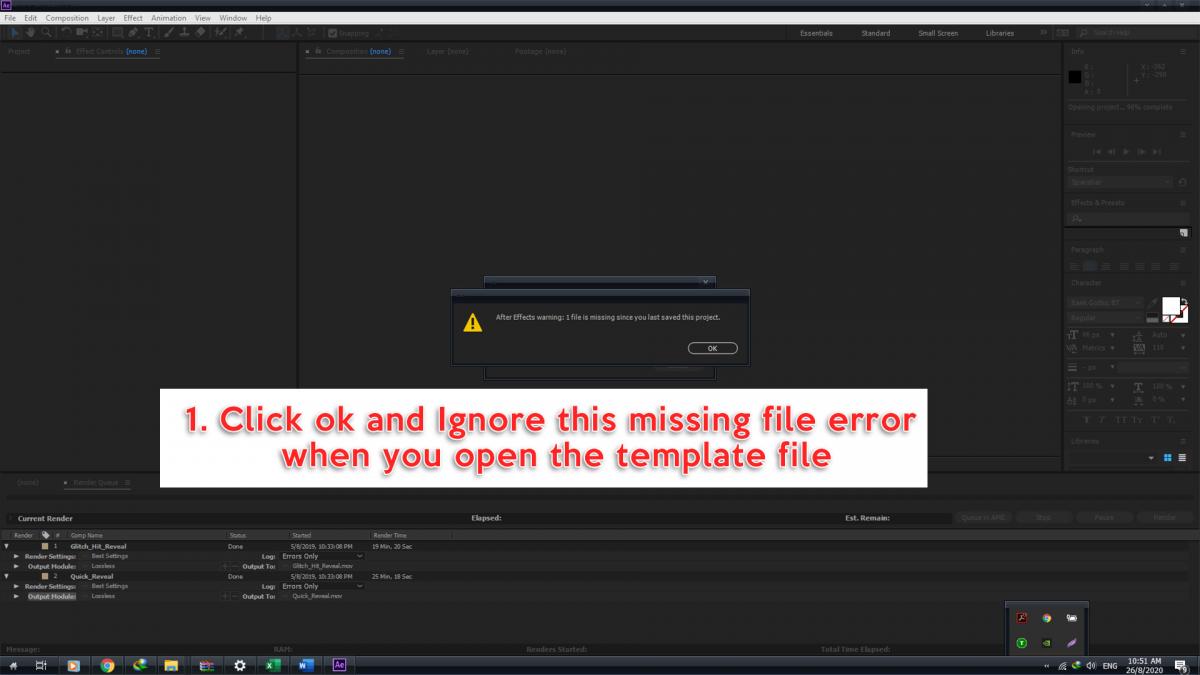Viewport: 1200px width, 675px height.
Task: Click the NVIDIA icon in system tray
Action: point(1046,643)
